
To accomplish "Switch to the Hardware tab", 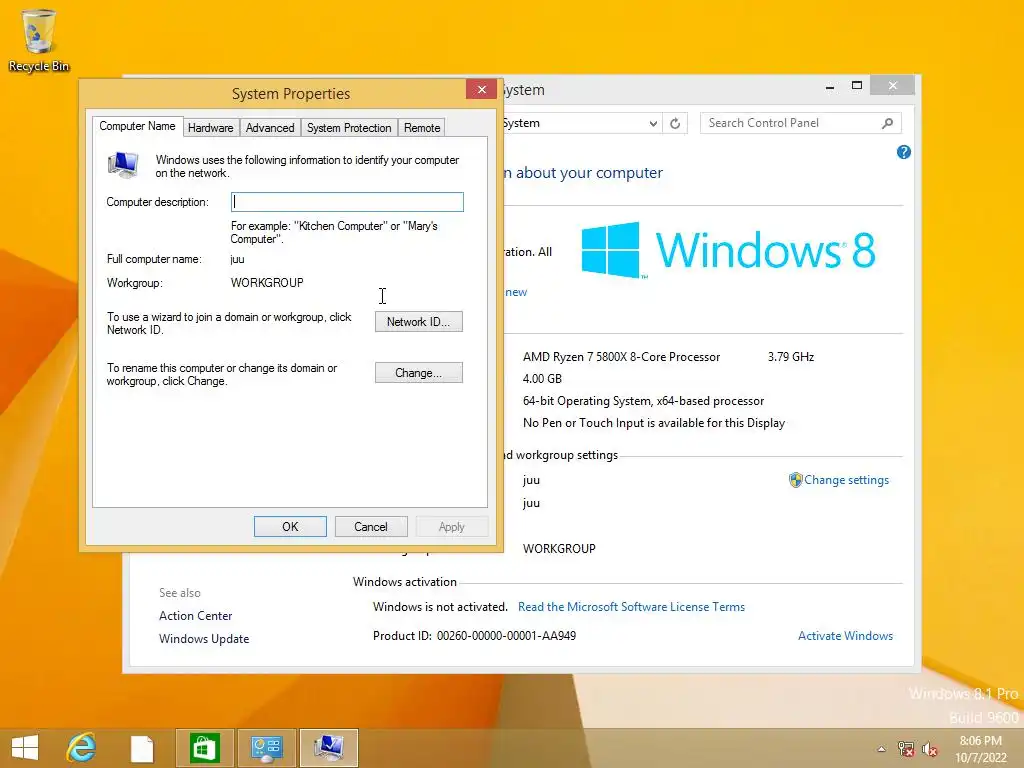I will click(x=210, y=128).
